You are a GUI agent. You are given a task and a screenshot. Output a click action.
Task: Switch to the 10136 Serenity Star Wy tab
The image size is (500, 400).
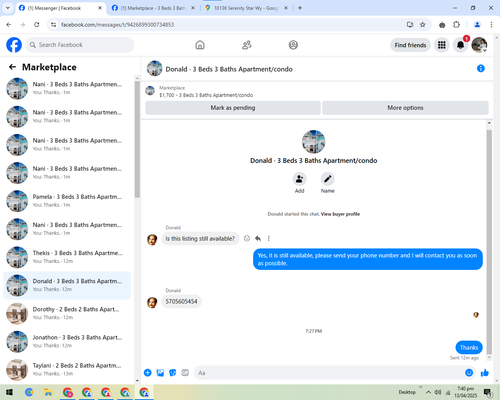point(247,8)
